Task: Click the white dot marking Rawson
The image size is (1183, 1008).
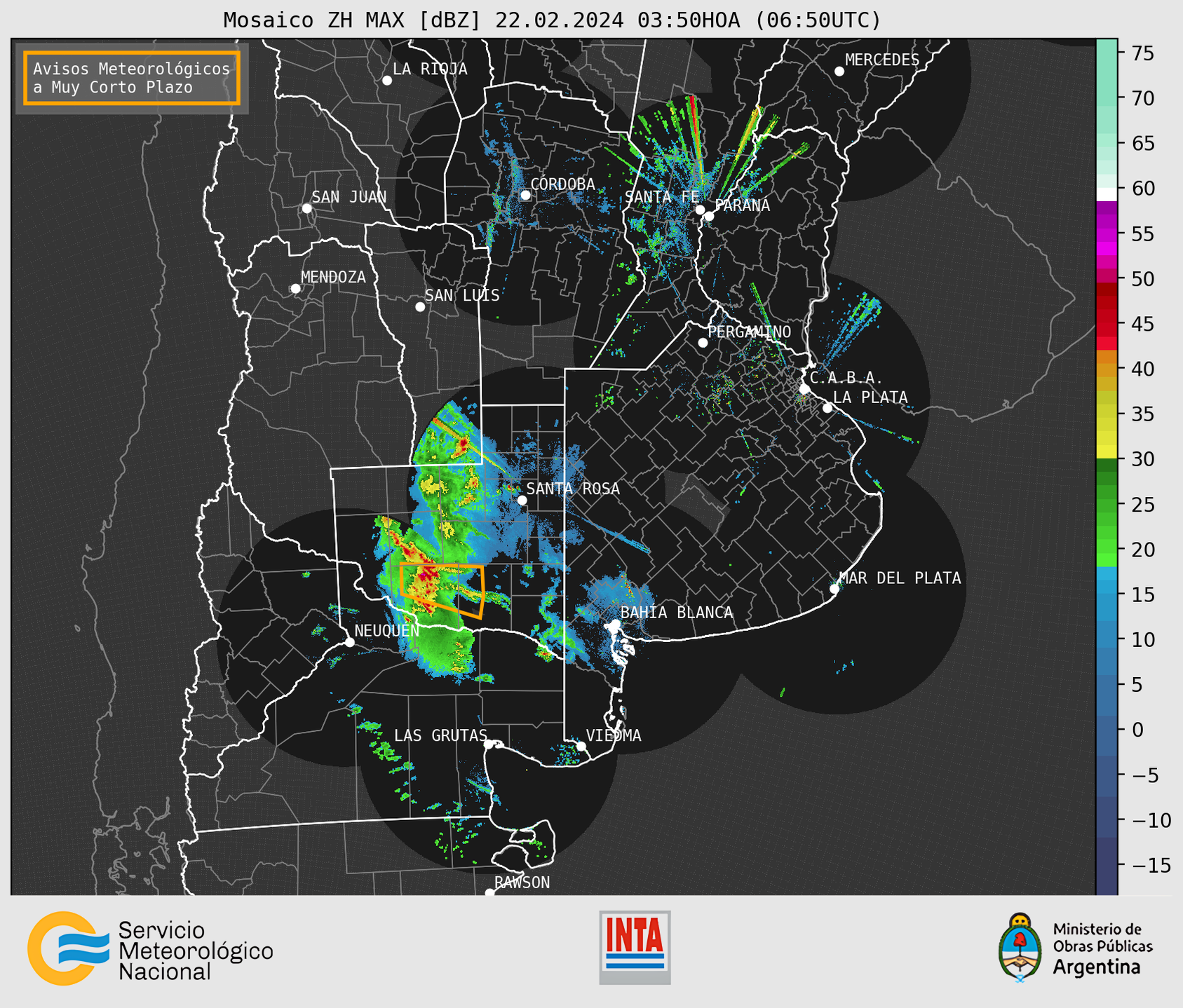Action: coord(489,892)
